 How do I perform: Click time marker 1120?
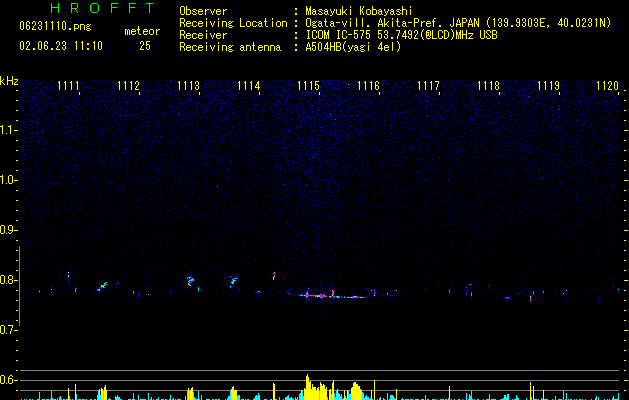(x=607, y=86)
